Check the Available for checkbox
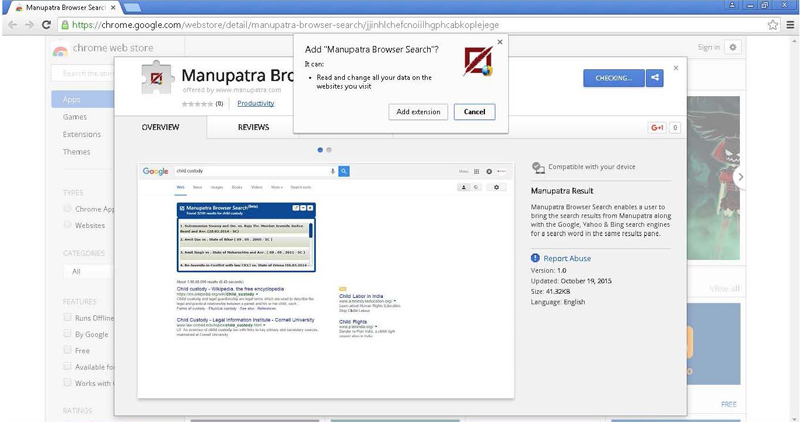 point(67,366)
